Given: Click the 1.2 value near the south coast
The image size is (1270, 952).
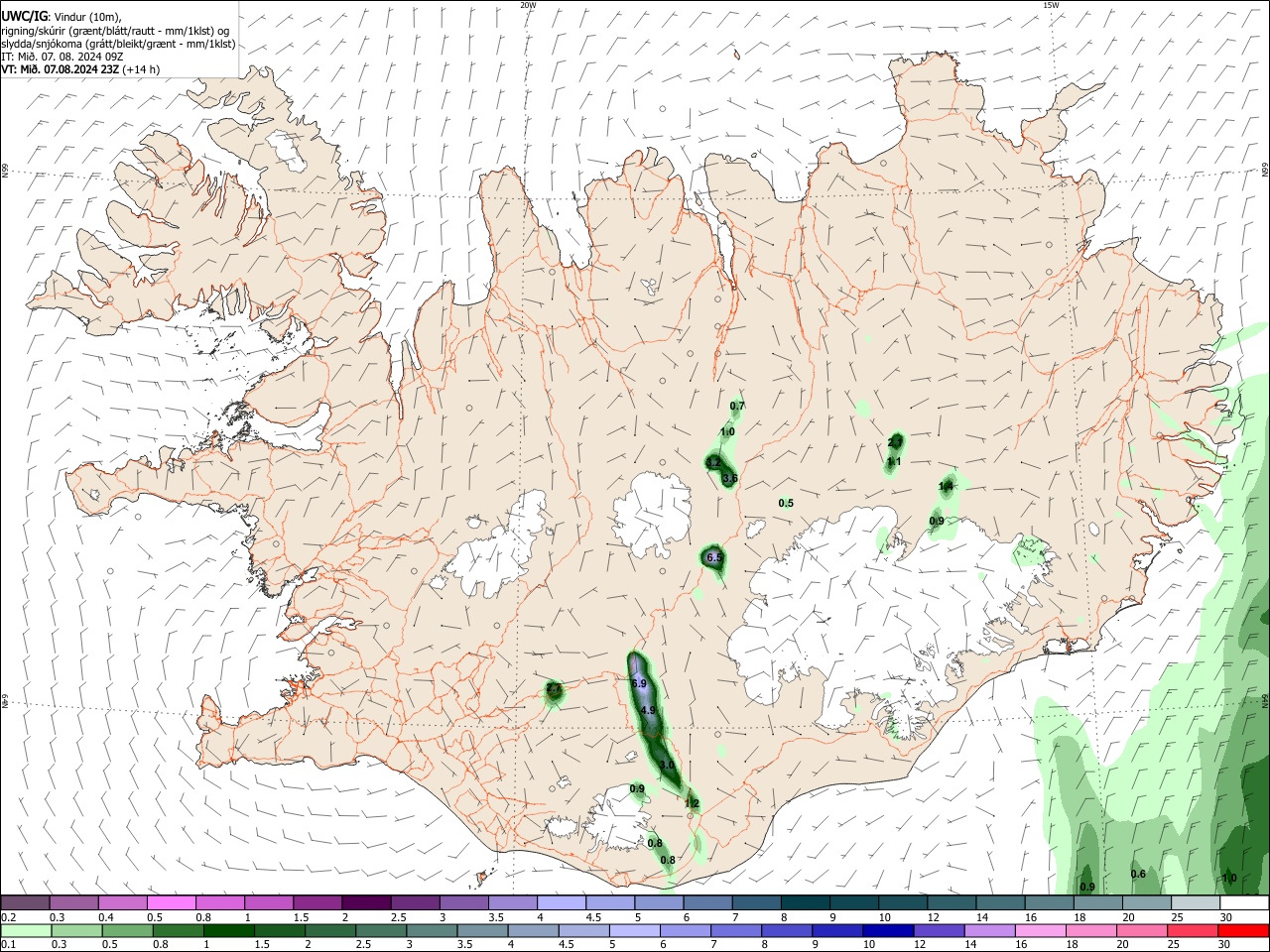Looking at the screenshot, I should pos(693,803).
